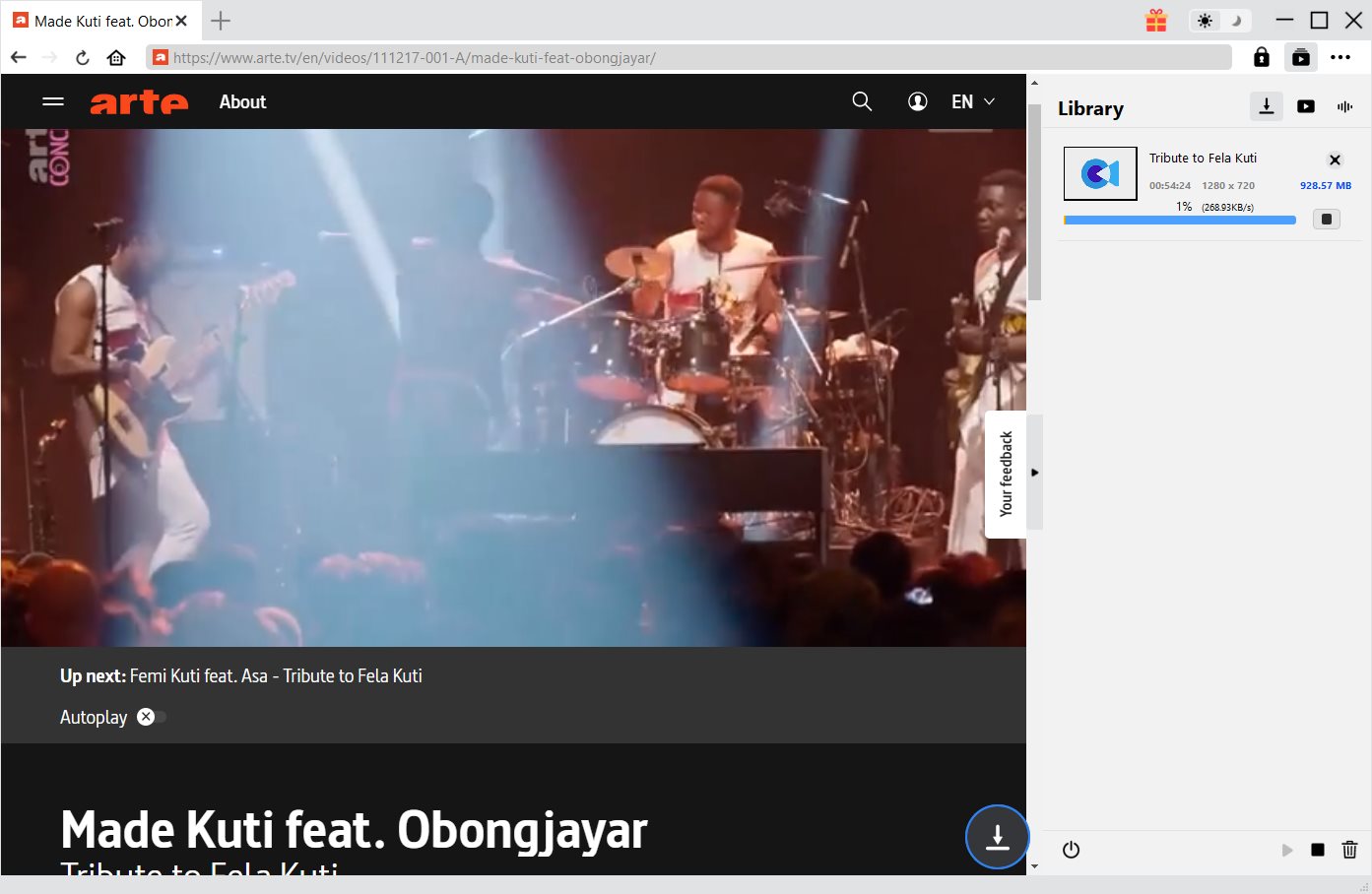Switch to the audio waveform tab
The height and width of the screenshot is (894, 1372).
1344,106
